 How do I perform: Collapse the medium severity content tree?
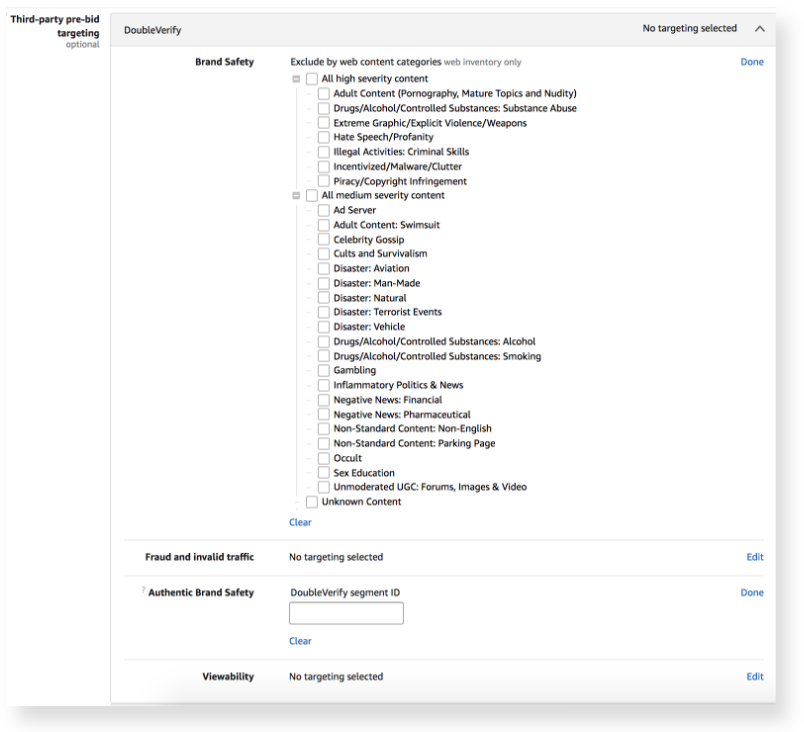pyautogui.click(x=296, y=196)
